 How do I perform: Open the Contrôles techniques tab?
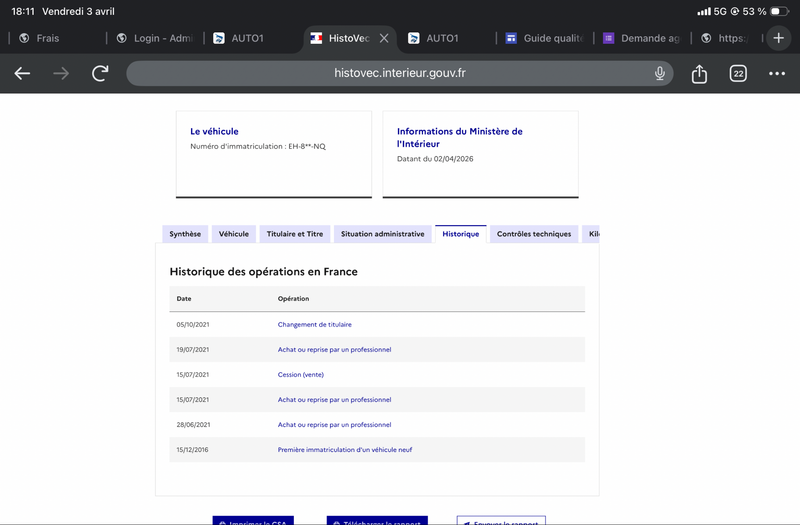pos(534,234)
